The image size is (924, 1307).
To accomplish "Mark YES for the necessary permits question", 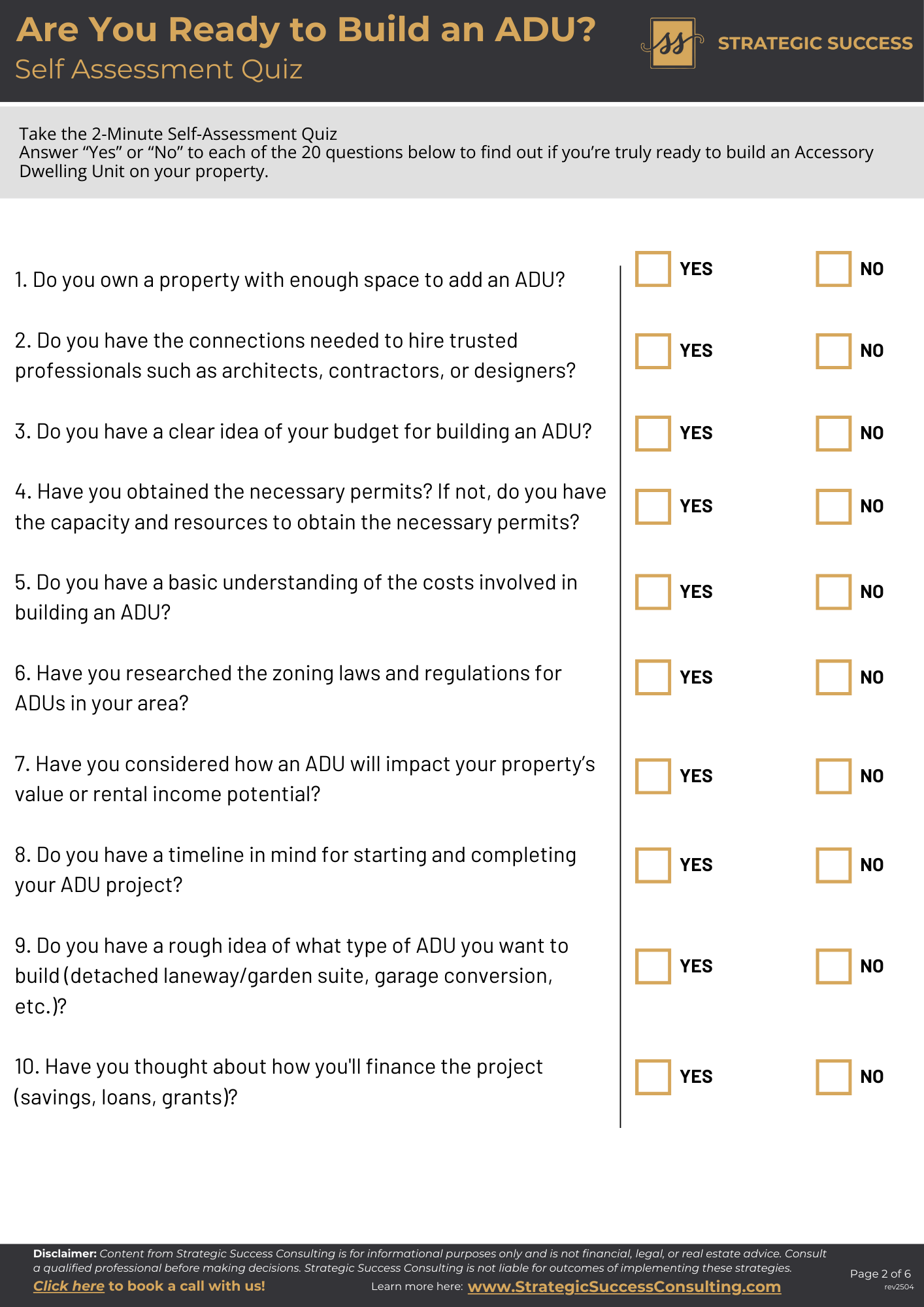I will (x=653, y=506).
